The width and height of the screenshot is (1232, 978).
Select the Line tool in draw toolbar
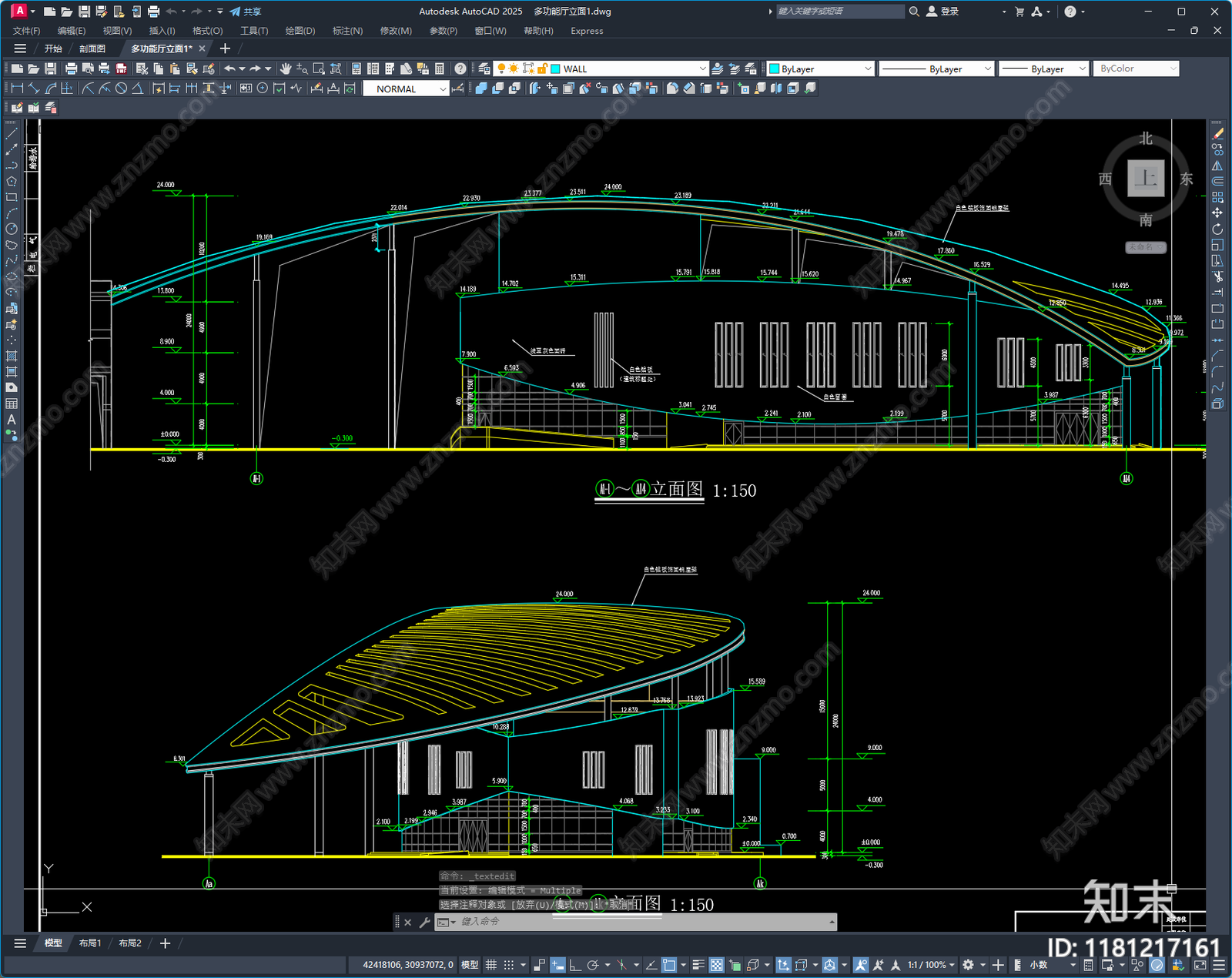pos(12,134)
